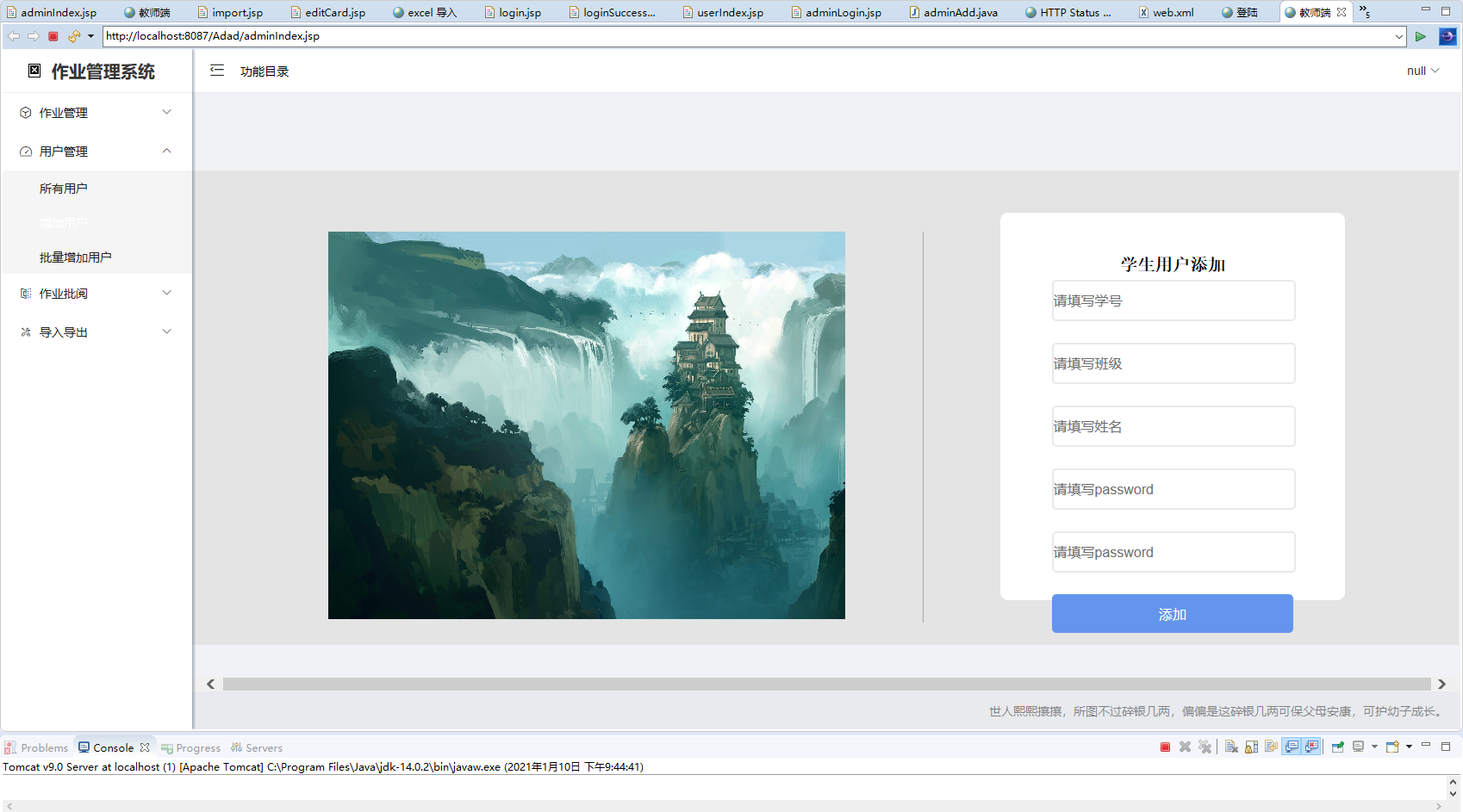Click the Clear Console icon
Image resolution: width=1463 pixels, height=812 pixels.
click(1231, 747)
